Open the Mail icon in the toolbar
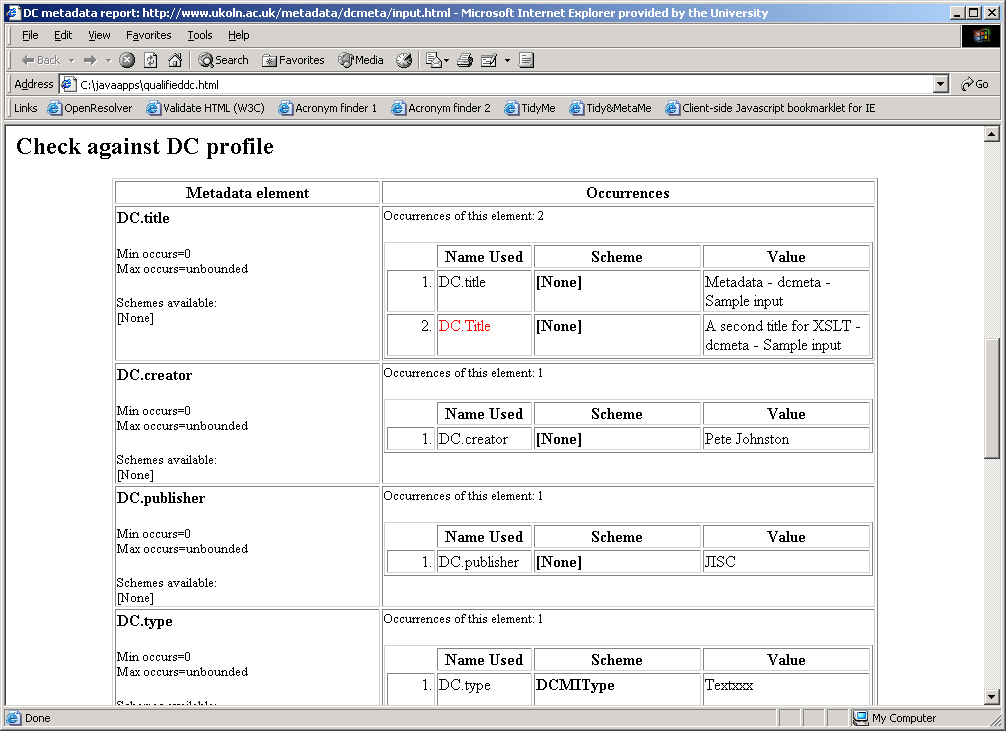 click(434, 59)
